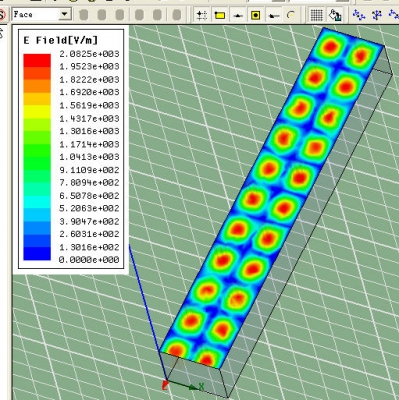
Task: Show or hide the drawing grid icon
Action: click(316, 15)
